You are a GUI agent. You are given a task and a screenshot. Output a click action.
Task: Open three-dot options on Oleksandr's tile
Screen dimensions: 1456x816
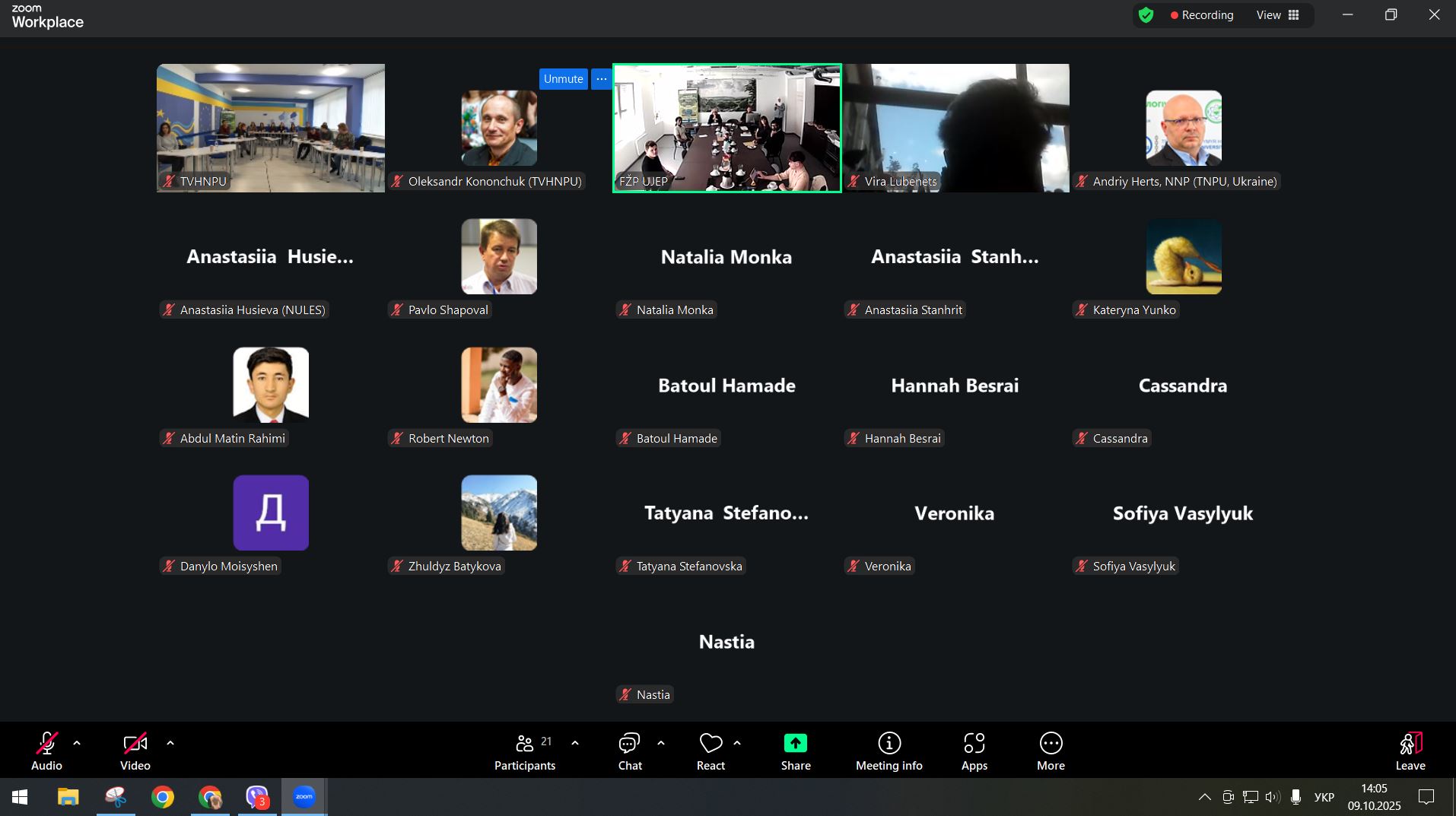tap(602, 79)
